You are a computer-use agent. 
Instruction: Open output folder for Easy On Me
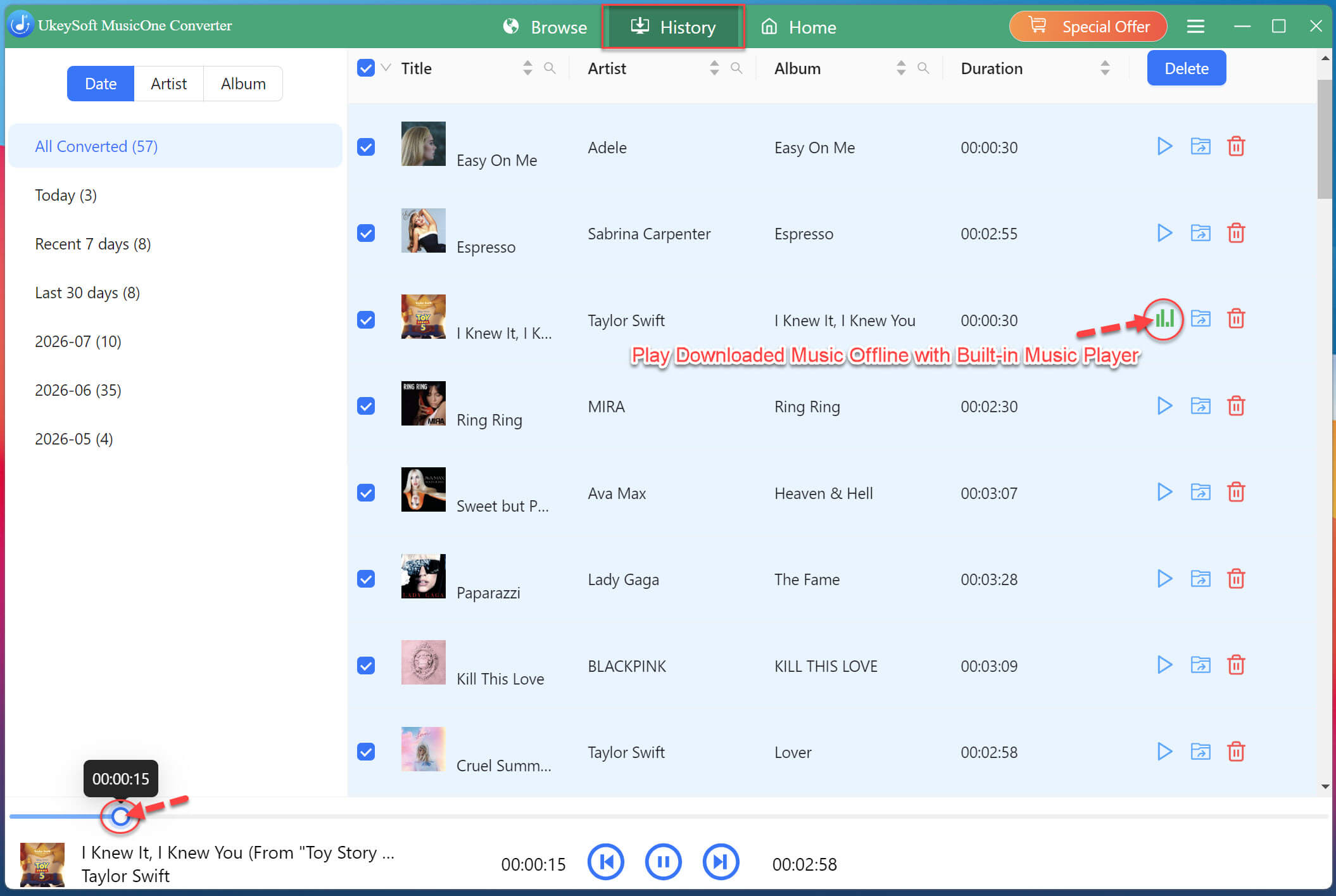[1200, 146]
